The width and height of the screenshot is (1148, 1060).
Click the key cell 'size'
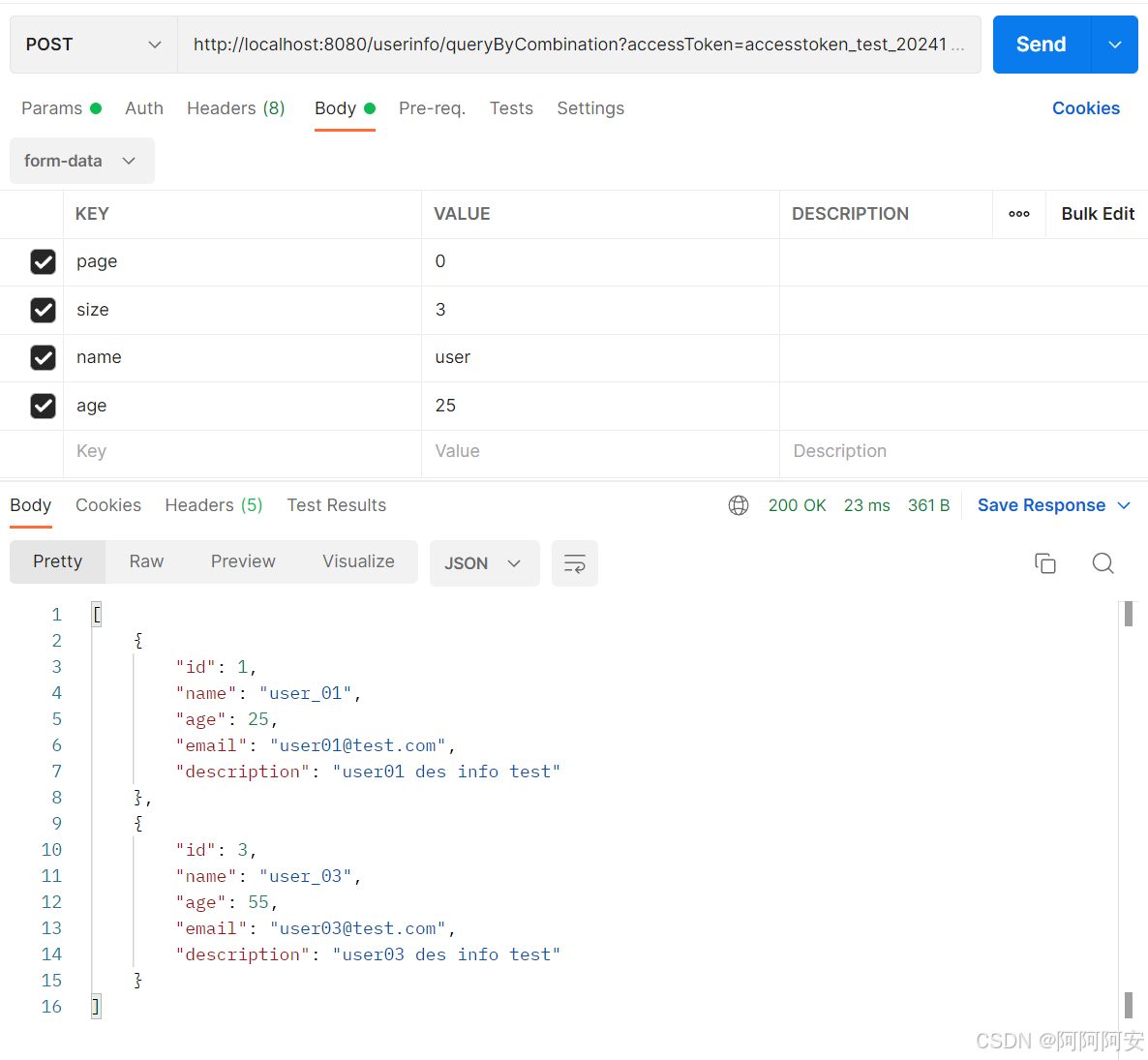pyautogui.click(x=242, y=310)
